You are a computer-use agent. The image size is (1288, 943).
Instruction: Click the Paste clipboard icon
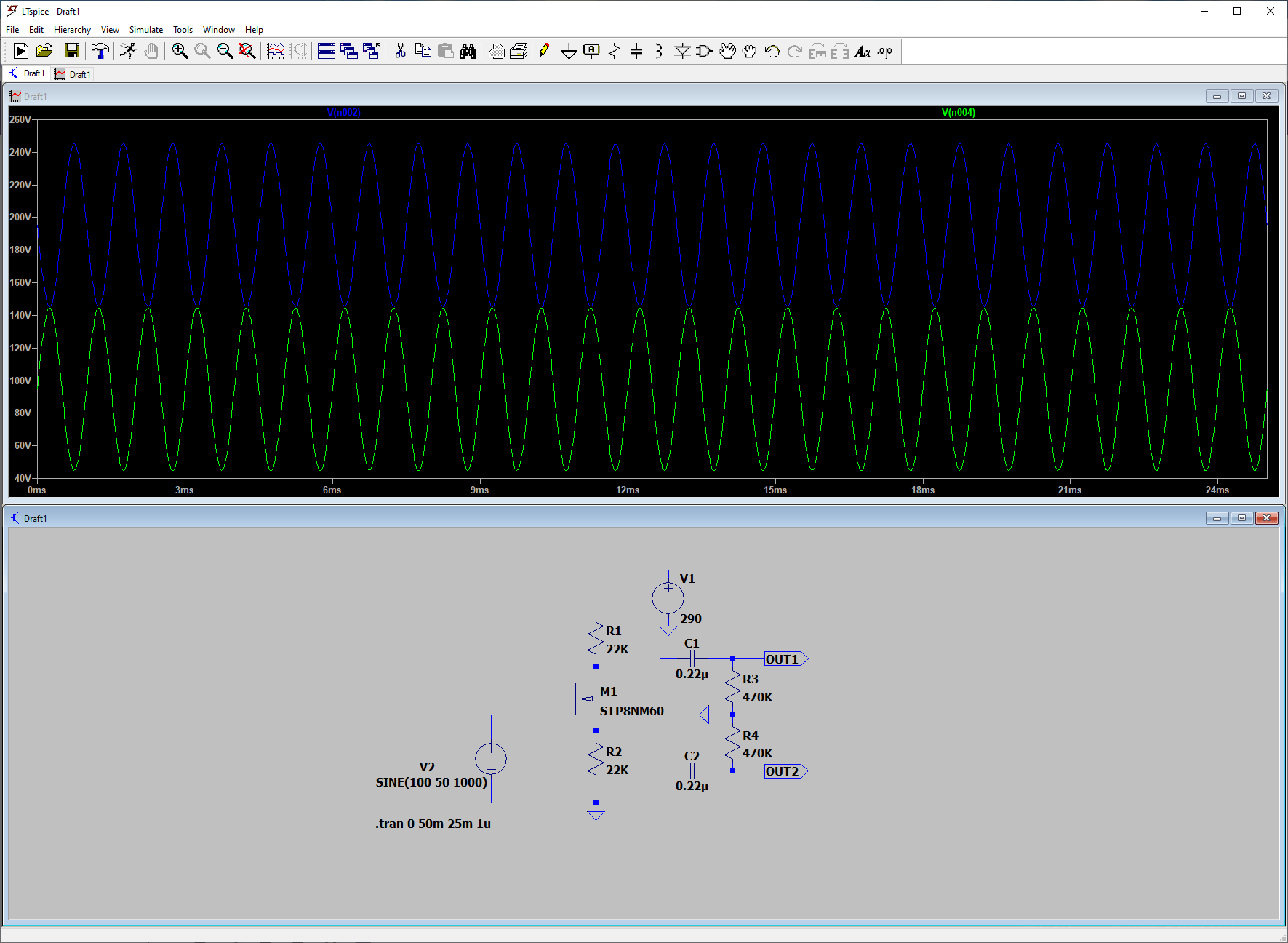point(446,51)
